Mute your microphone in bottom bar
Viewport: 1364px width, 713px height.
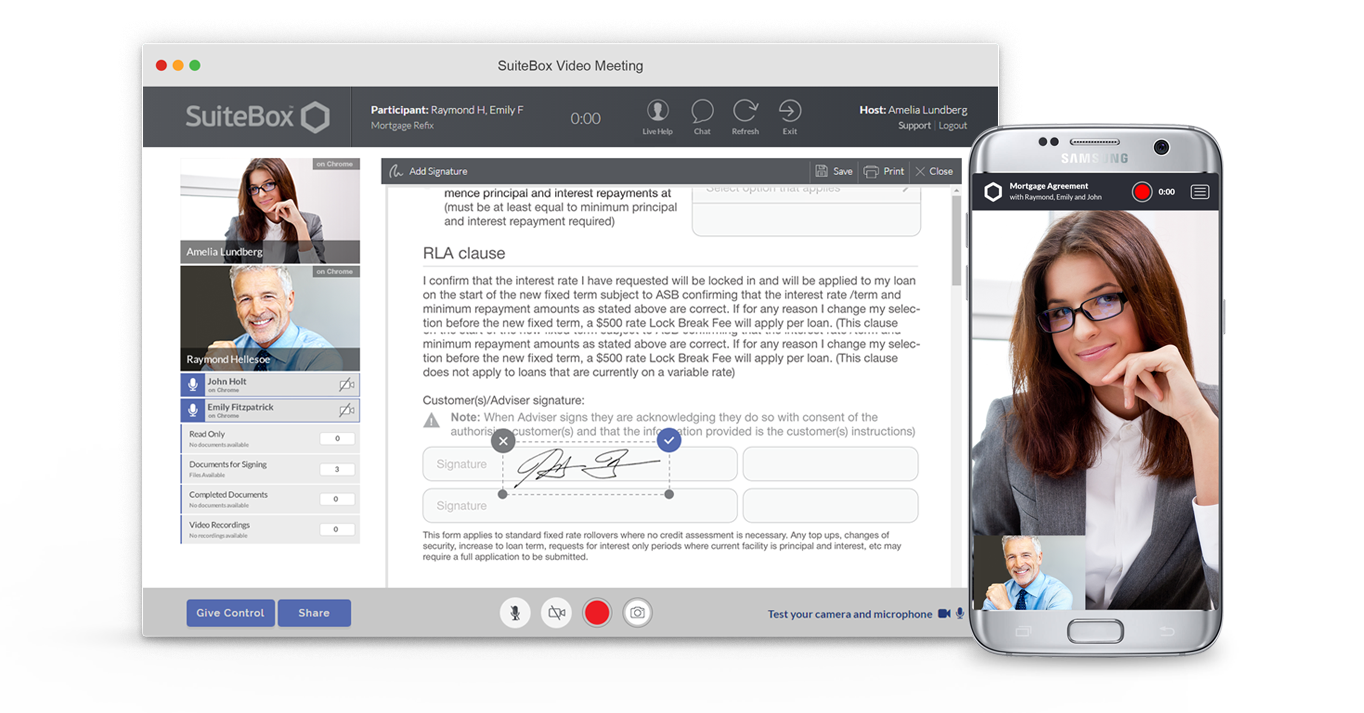pos(515,613)
